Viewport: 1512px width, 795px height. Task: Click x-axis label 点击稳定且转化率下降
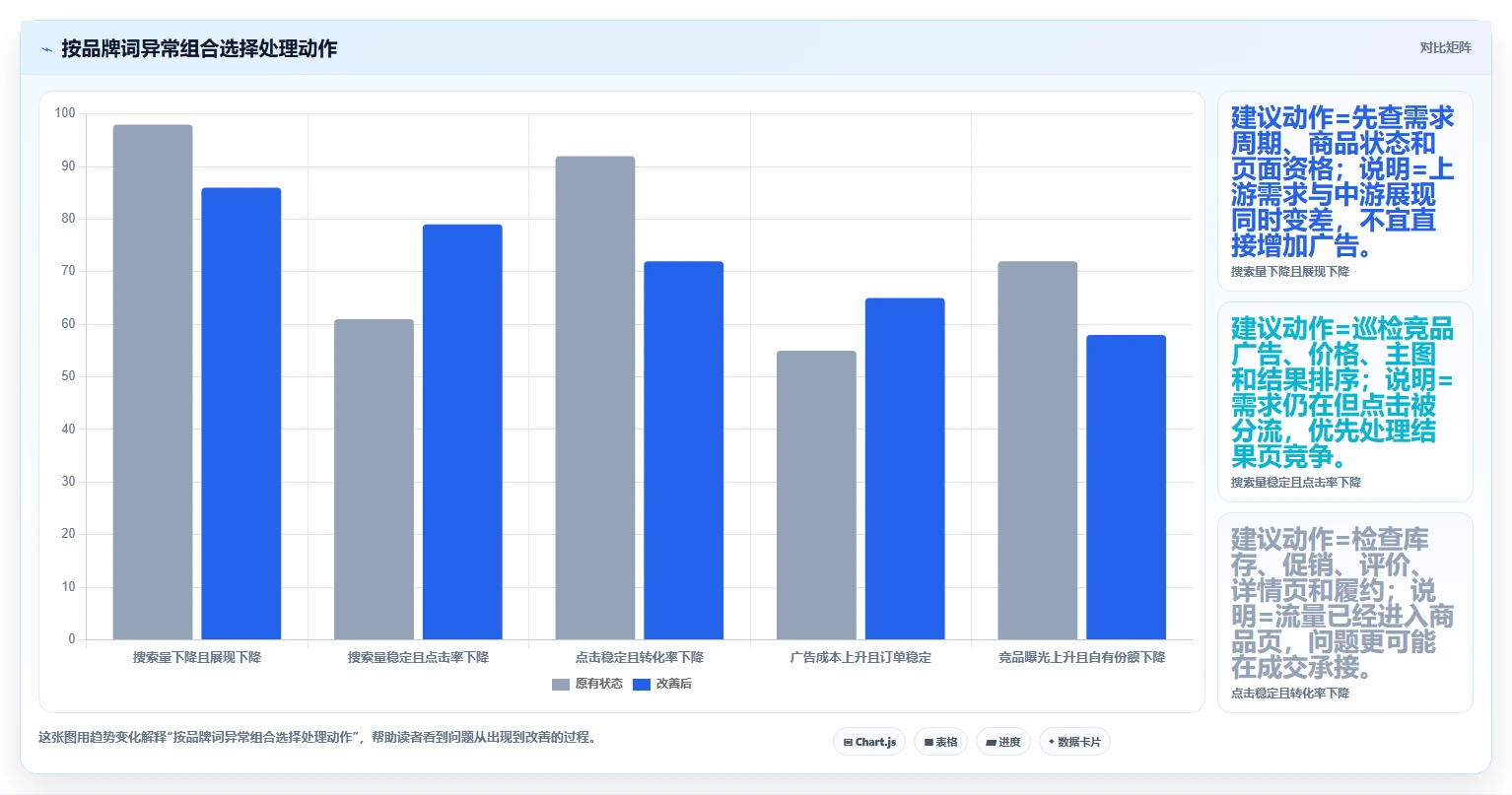(640, 657)
